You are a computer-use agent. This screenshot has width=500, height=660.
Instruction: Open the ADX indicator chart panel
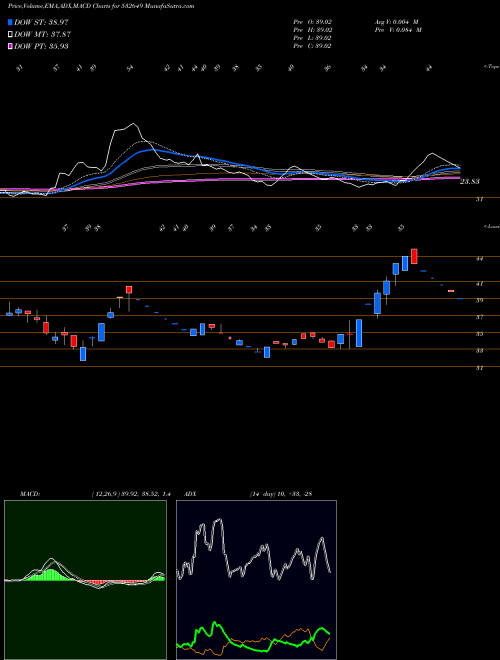pyautogui.click(x=256, y=580)
